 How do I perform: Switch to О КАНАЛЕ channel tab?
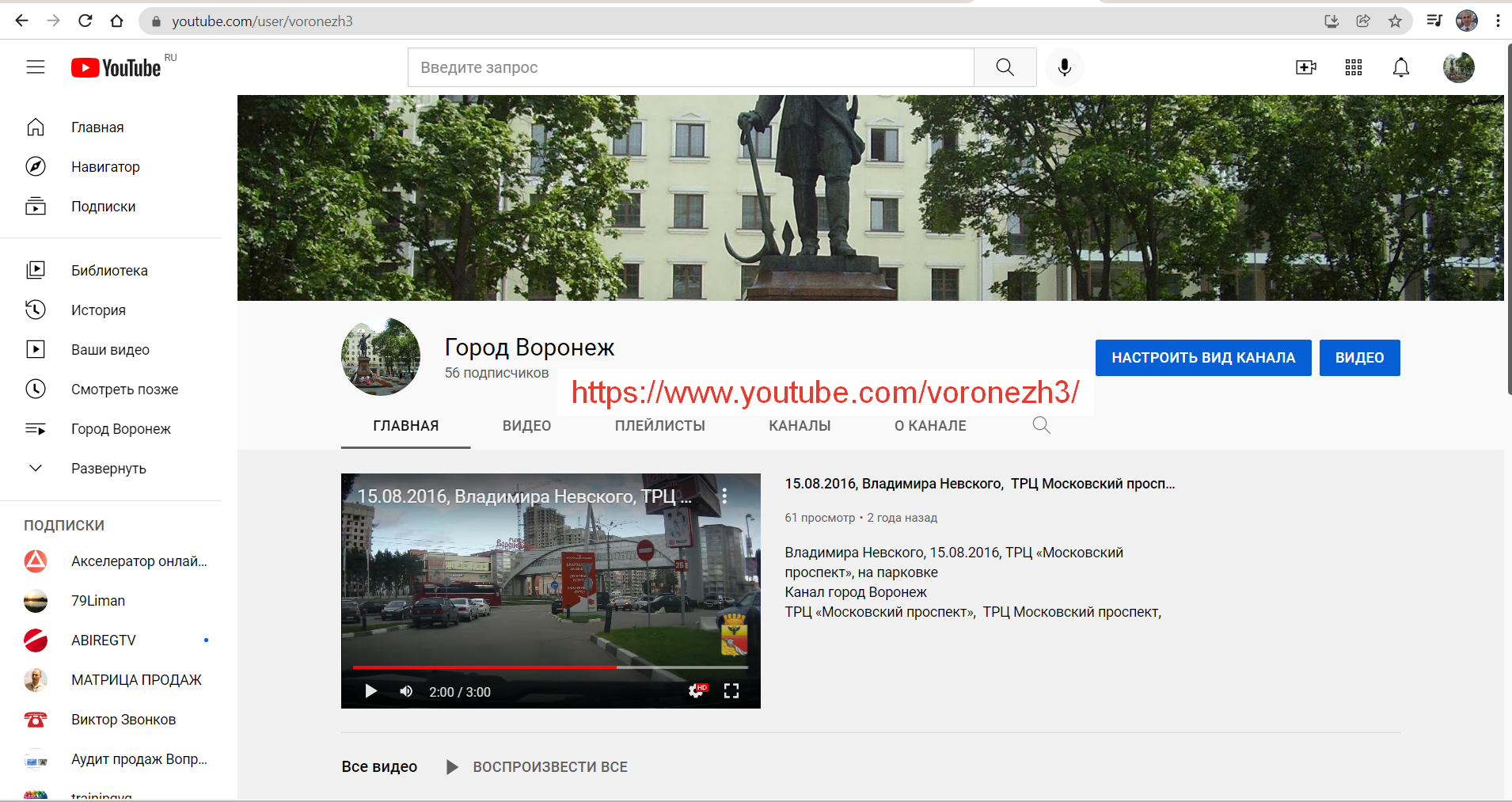coord(930,426)
